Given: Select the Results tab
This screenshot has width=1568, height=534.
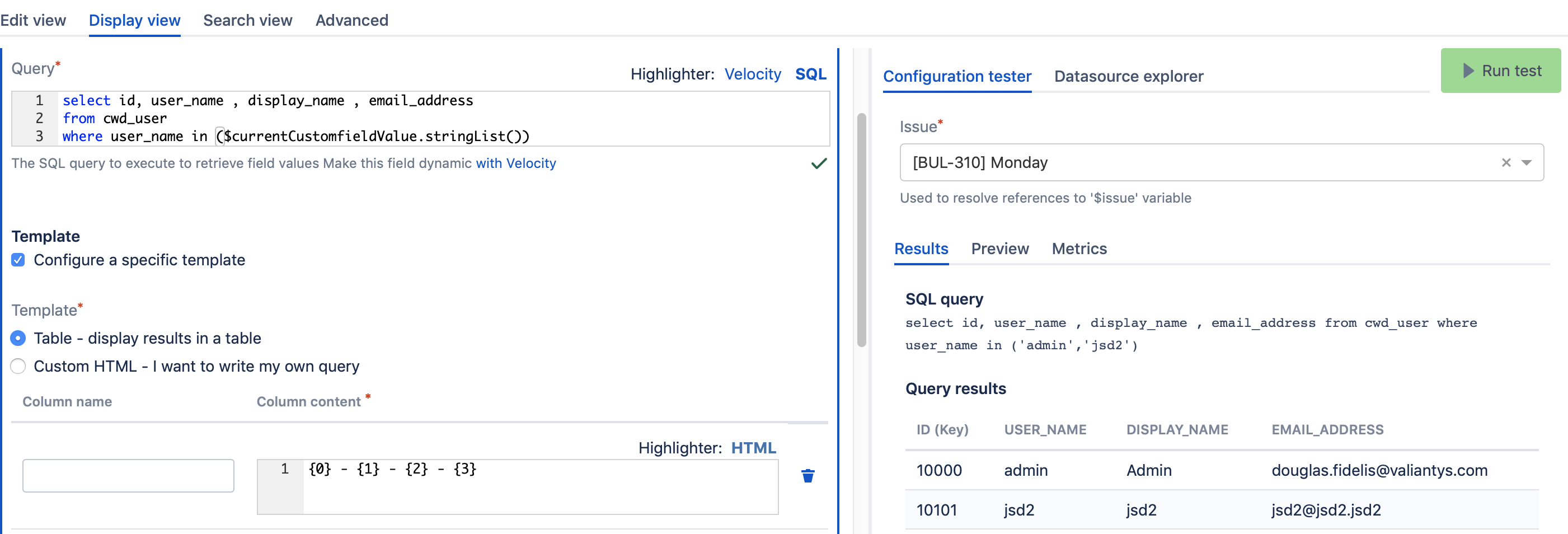Looking at the screenshot, I should 921,249.
